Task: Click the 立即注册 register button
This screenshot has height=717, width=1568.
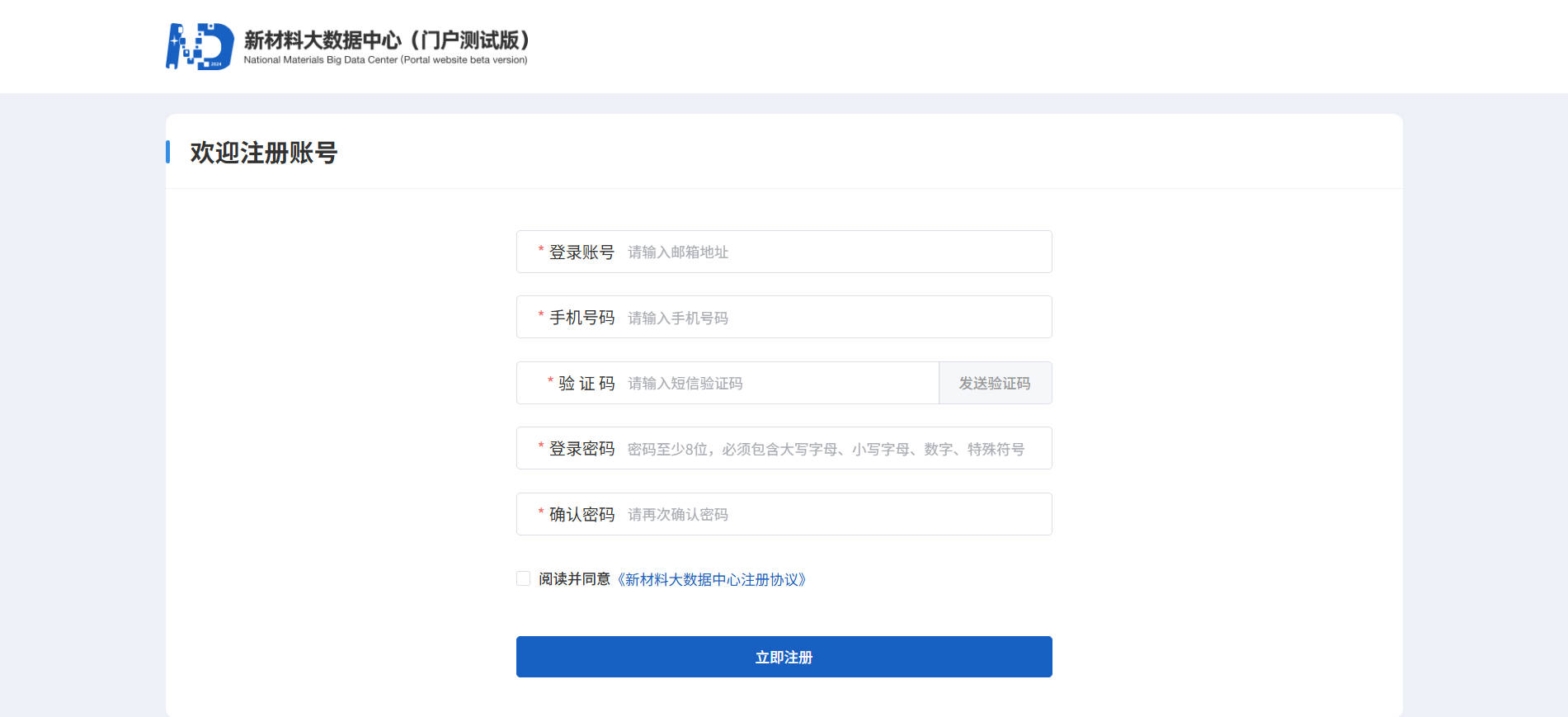Action: pyautogui.click(x=784, y=657)
